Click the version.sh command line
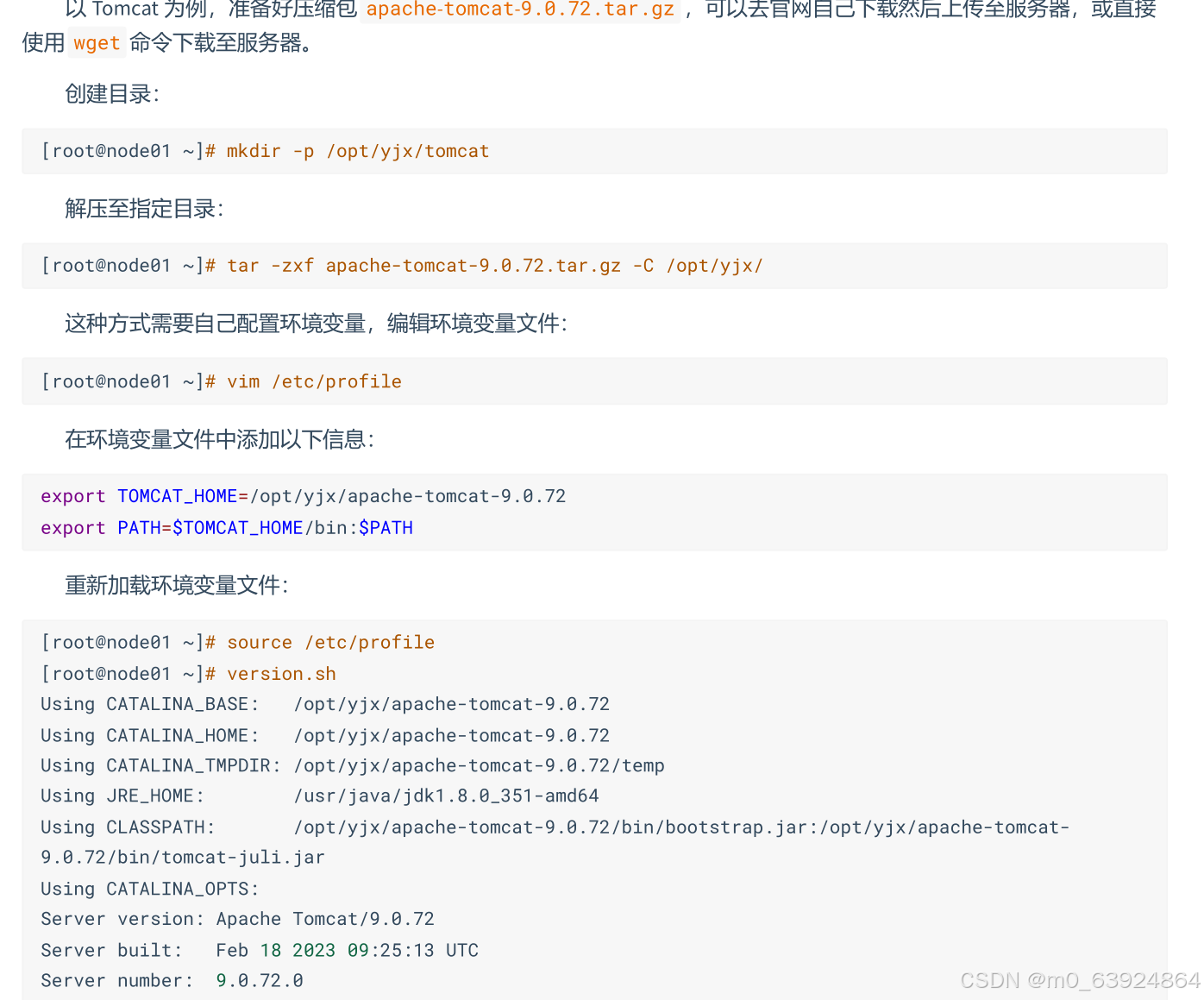Viewport: 1204px width, 1000px height. [189, 673]
